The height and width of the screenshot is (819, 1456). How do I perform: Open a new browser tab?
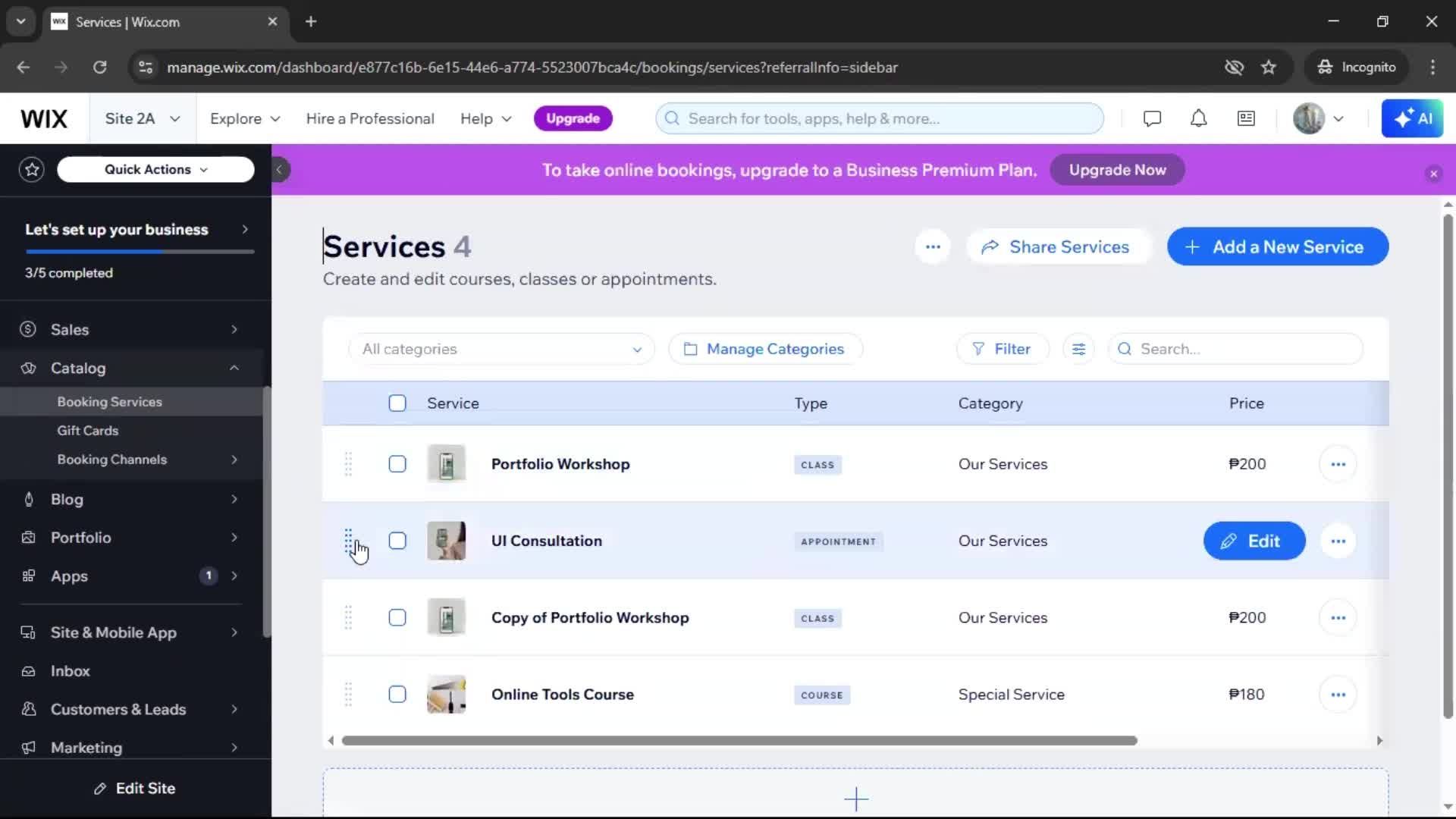tap(311, 22)
